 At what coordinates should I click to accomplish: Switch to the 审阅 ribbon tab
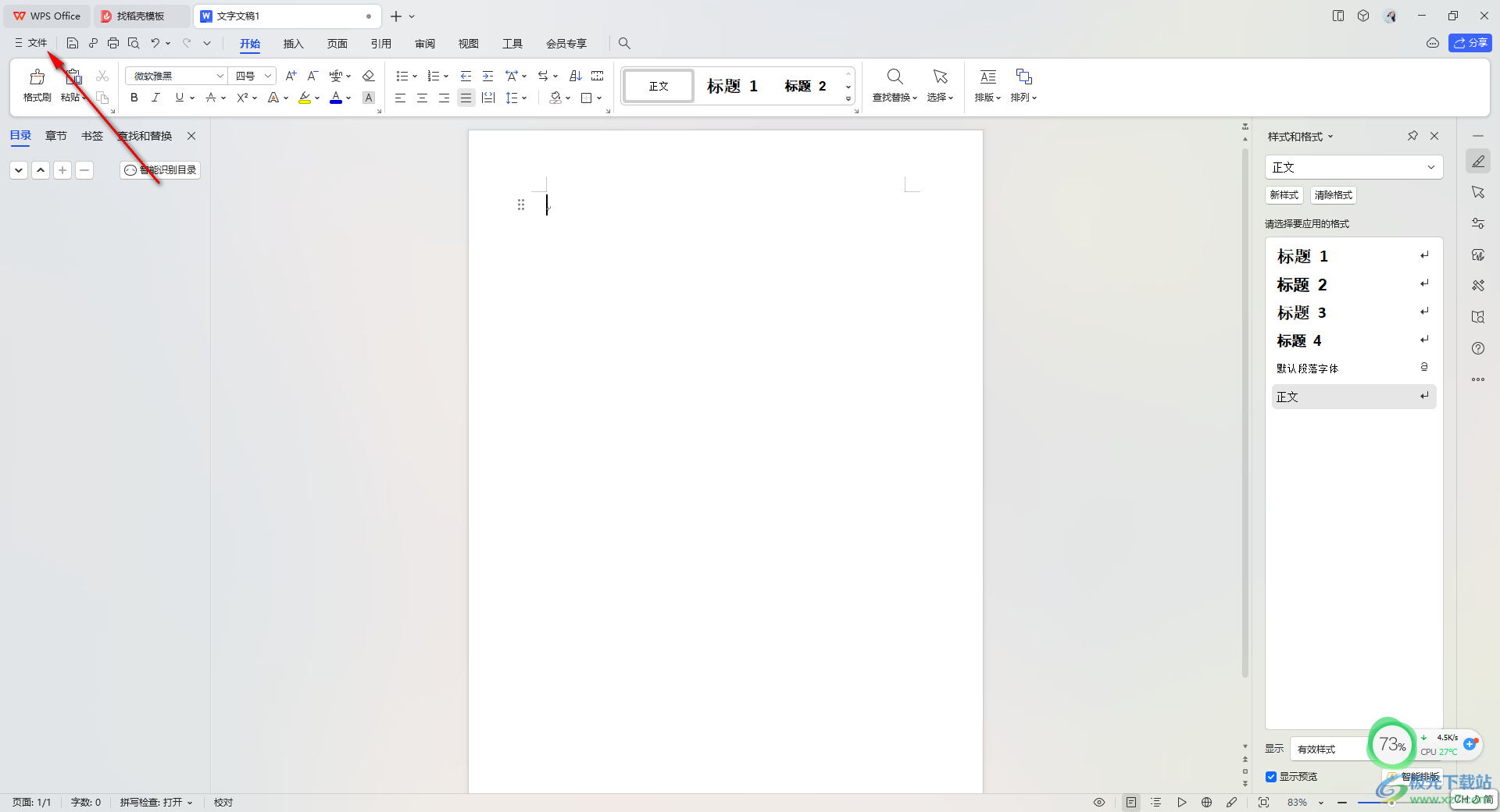pos(424,44)
